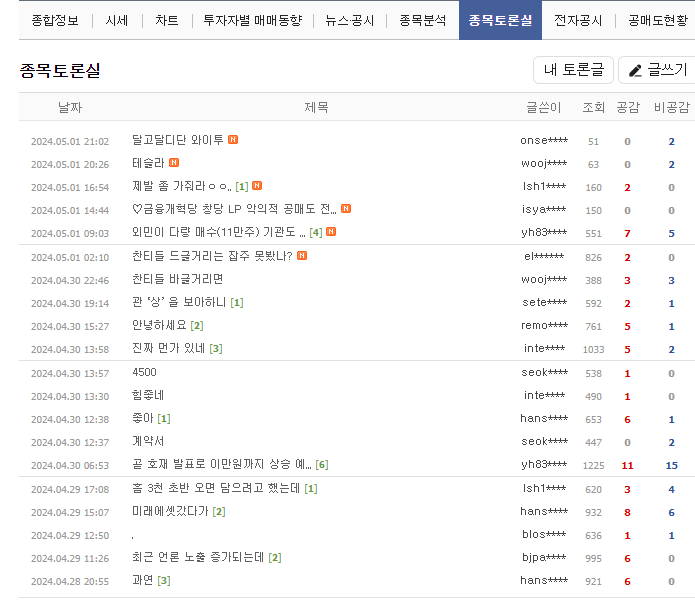695x606 pixels.
Task: Open post 안녕하세요
Action: click(159, 325)
